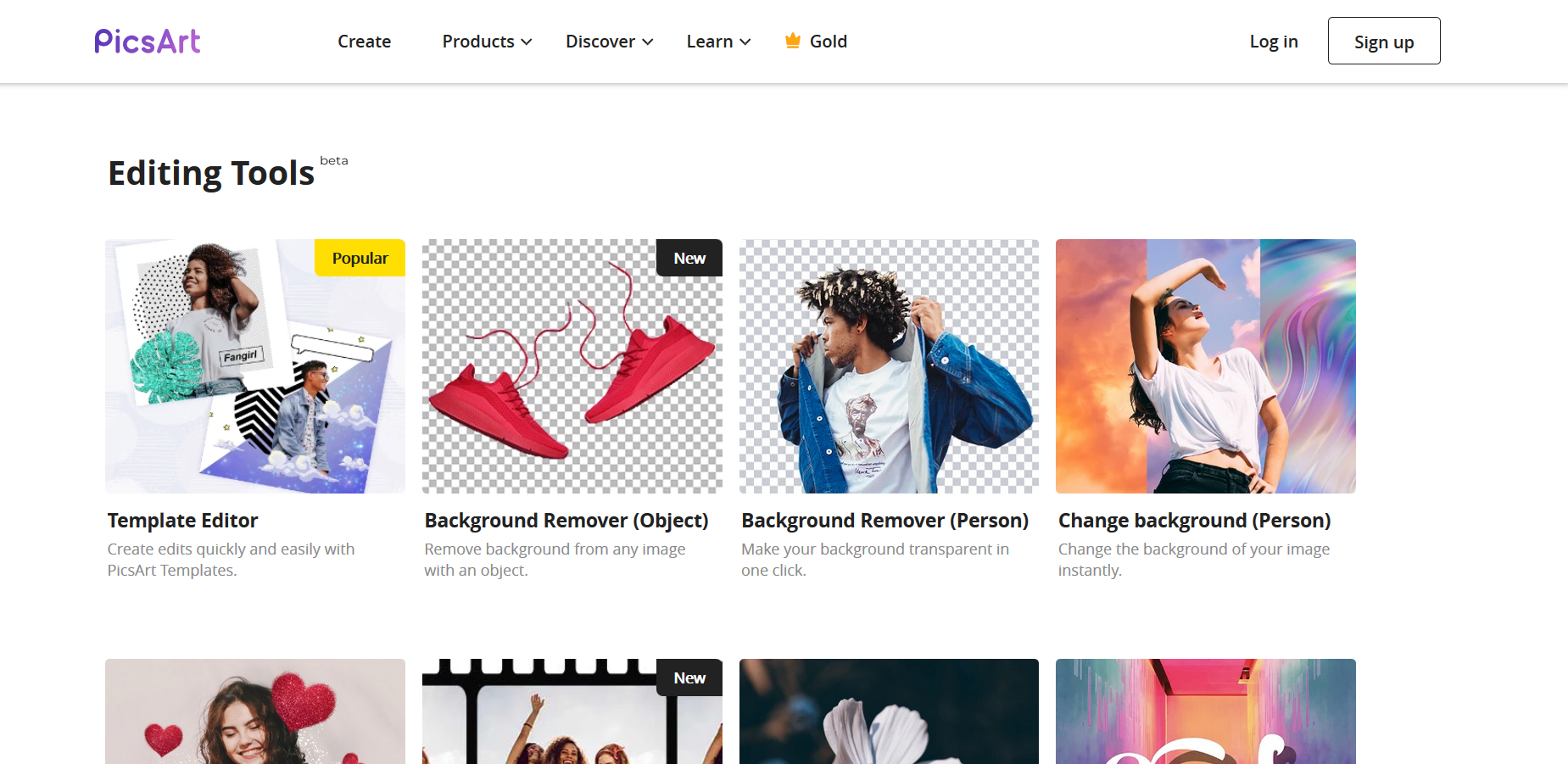Open the Template Editor thumbnail
1568x764 pixels.
click(x=255, y=366)
